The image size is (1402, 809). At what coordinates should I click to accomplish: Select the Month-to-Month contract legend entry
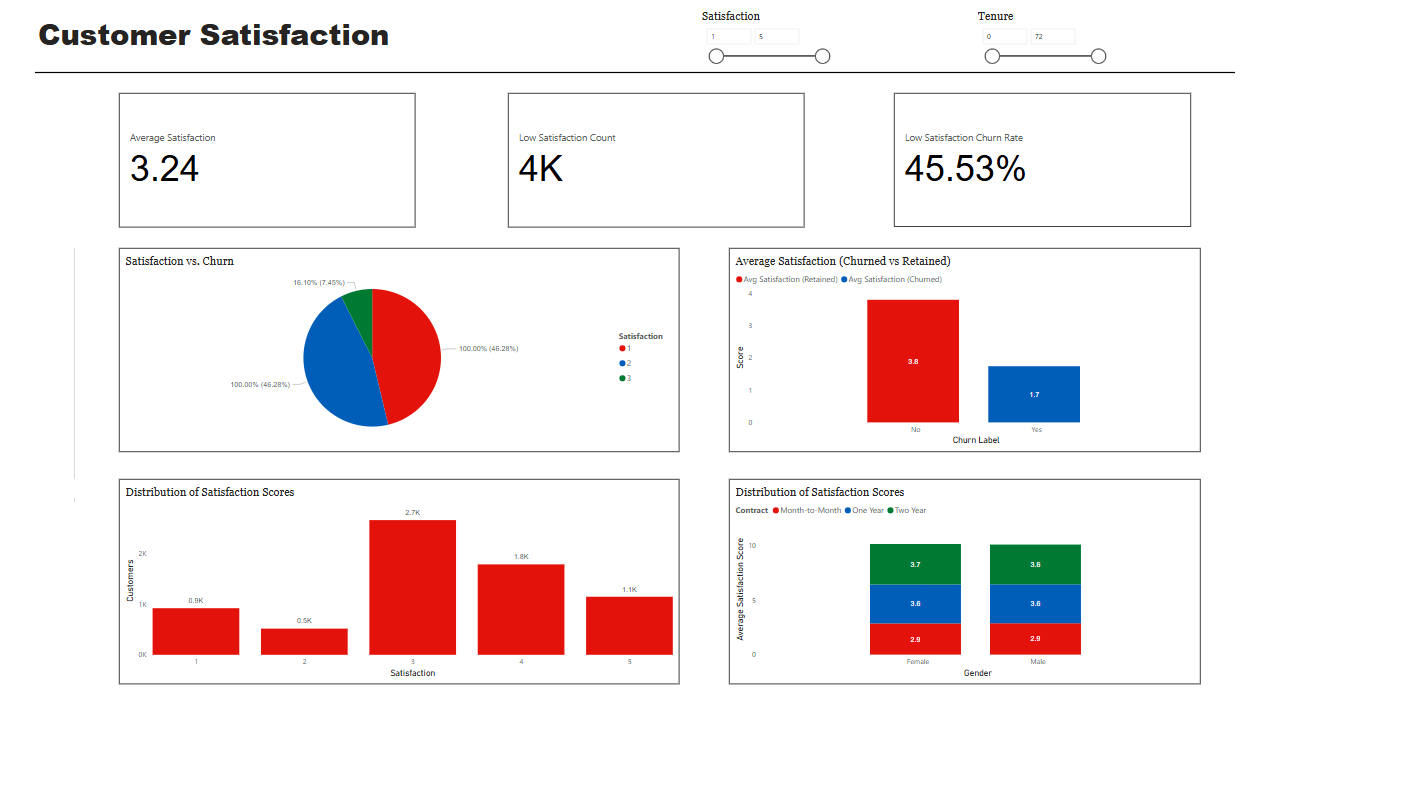pyautogui.click(x=807, y=511)
